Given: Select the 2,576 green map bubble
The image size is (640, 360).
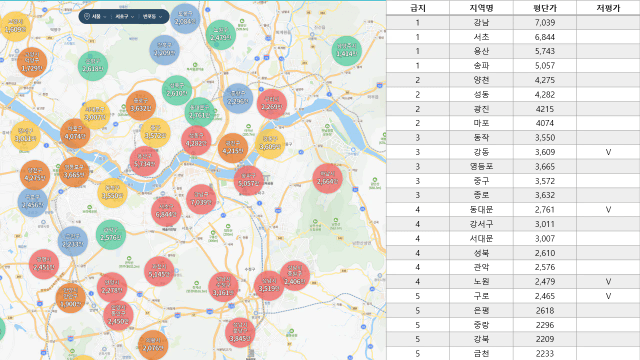Looking at the screenshot, I should 111,234.
